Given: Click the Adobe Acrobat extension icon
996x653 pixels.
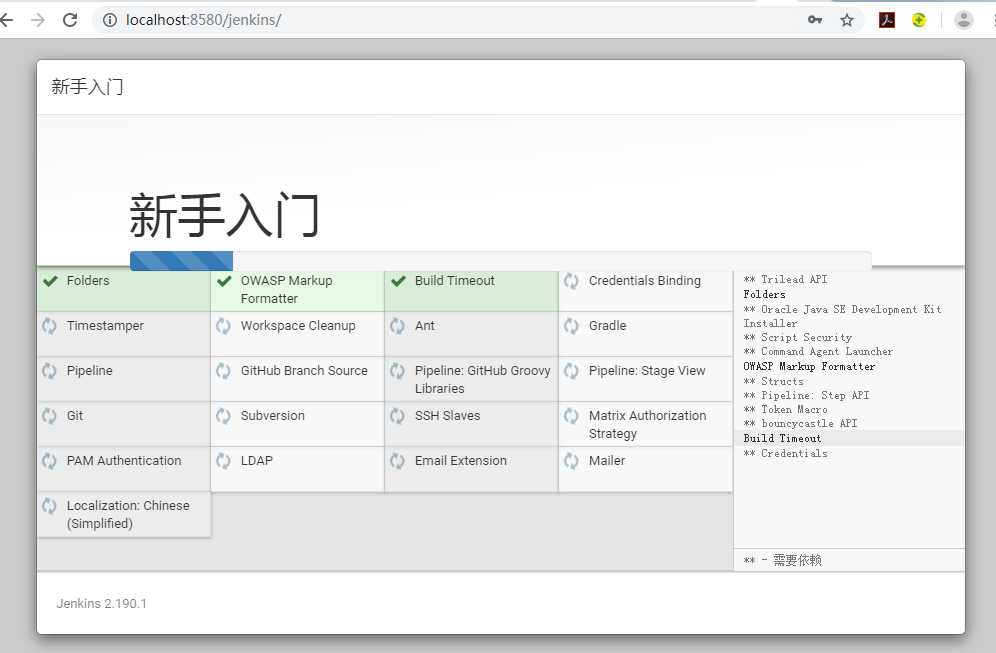Looking at the screenshot, I should [887, 20].
